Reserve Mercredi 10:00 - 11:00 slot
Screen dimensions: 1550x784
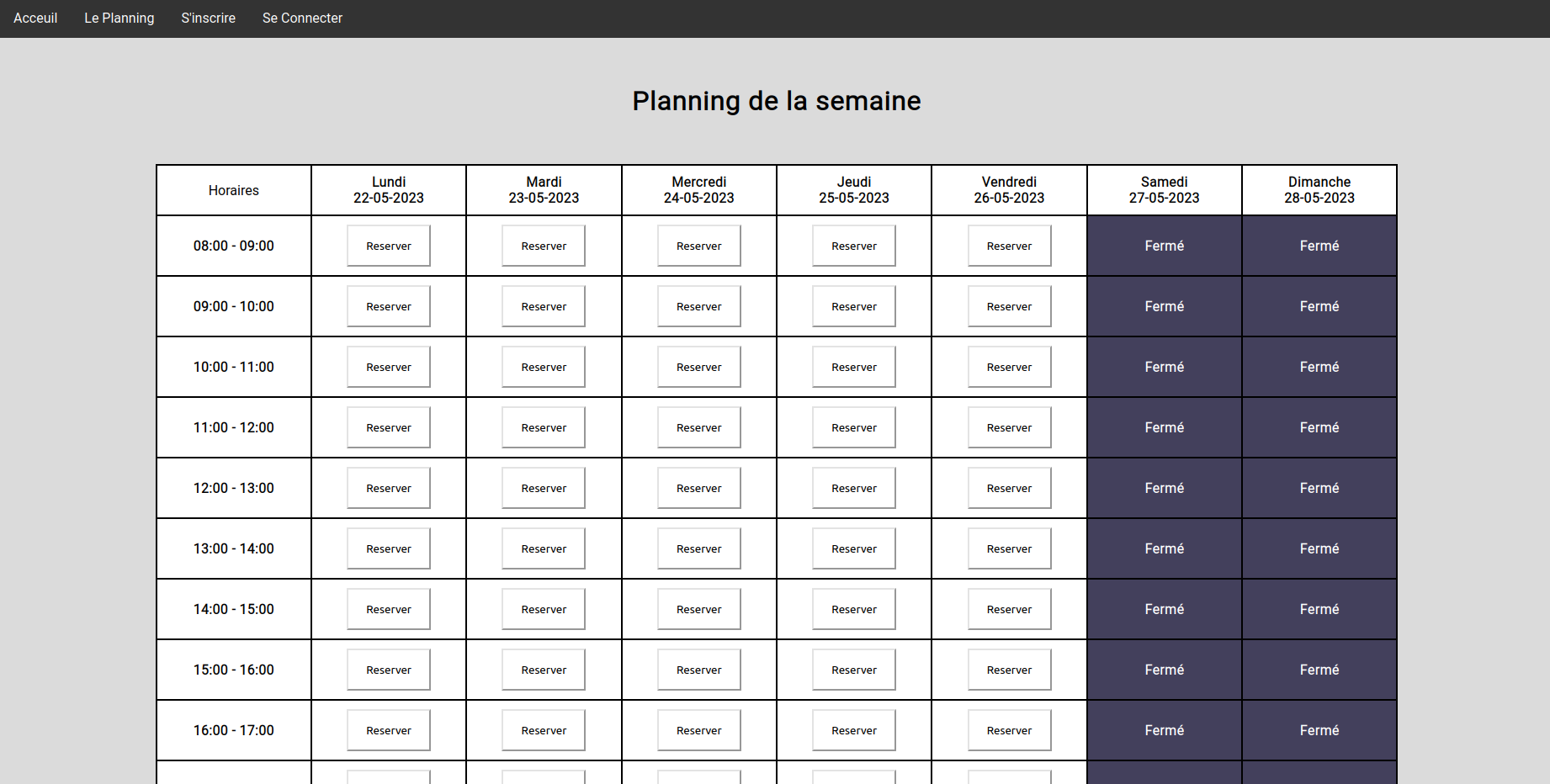[x=698, y=367]
